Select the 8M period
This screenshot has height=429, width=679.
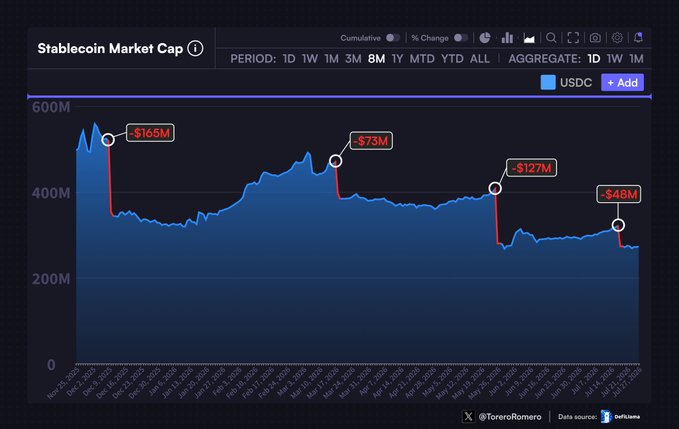pyautogui.click(x=376, y=59)
